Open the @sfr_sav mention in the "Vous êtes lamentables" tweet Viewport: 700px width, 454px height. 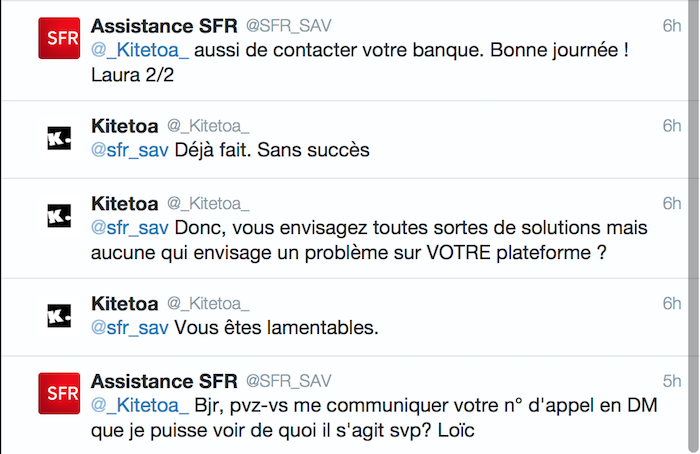pos(129,328)
